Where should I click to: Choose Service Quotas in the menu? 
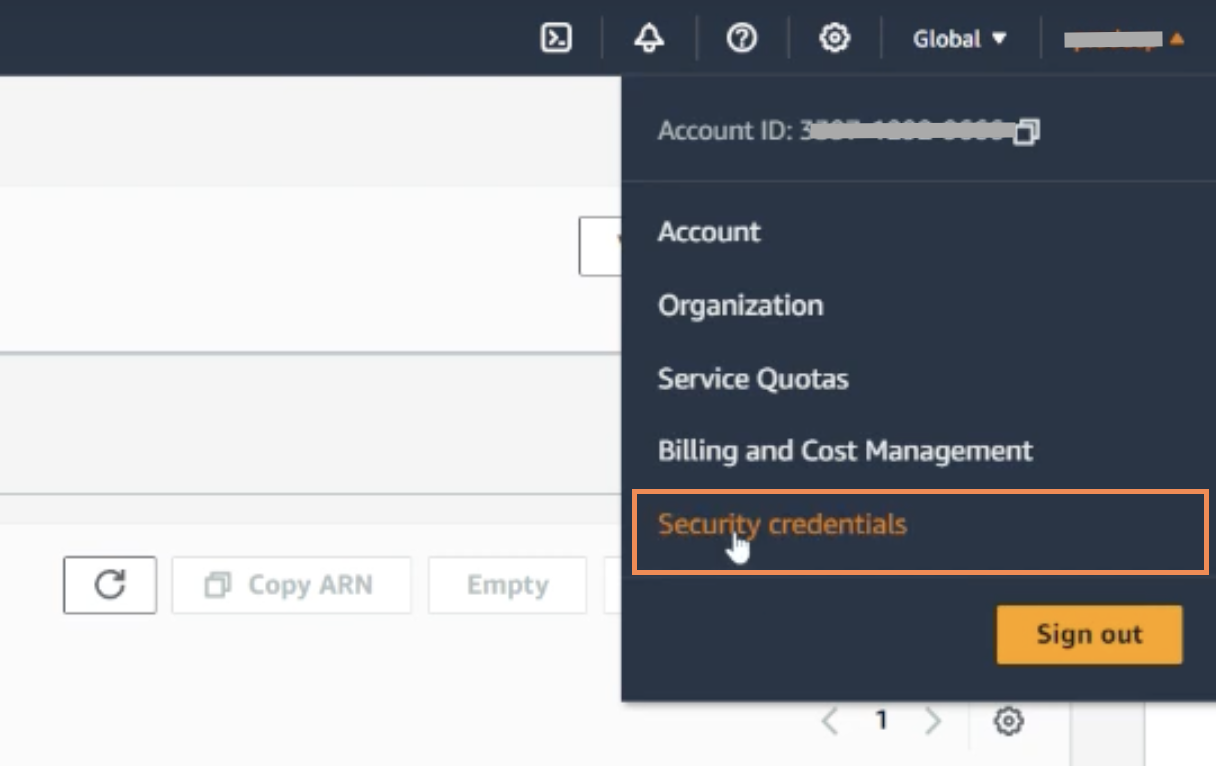click(x=753, y=379)
